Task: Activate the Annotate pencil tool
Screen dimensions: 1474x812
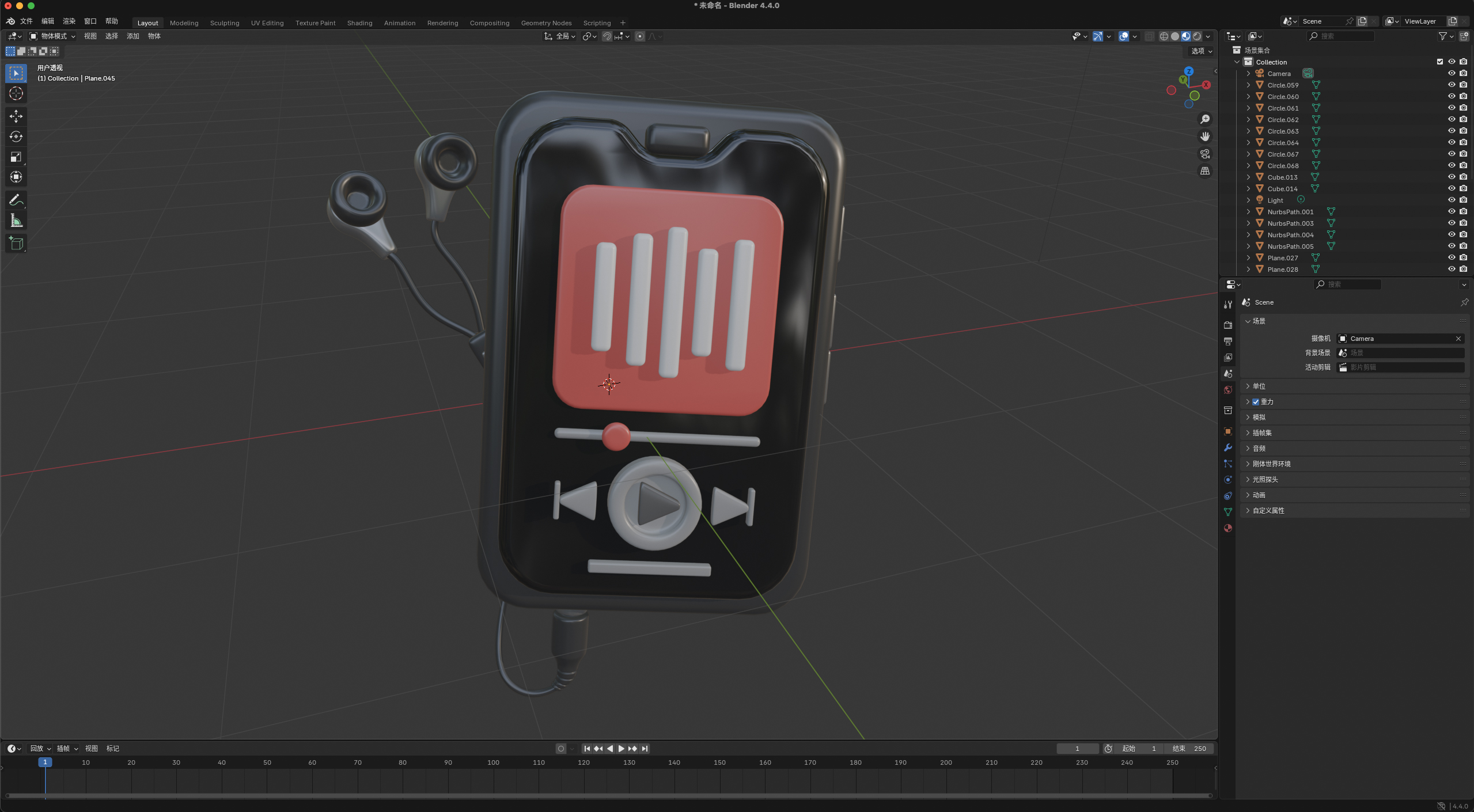Action: [x=16, y=200]
